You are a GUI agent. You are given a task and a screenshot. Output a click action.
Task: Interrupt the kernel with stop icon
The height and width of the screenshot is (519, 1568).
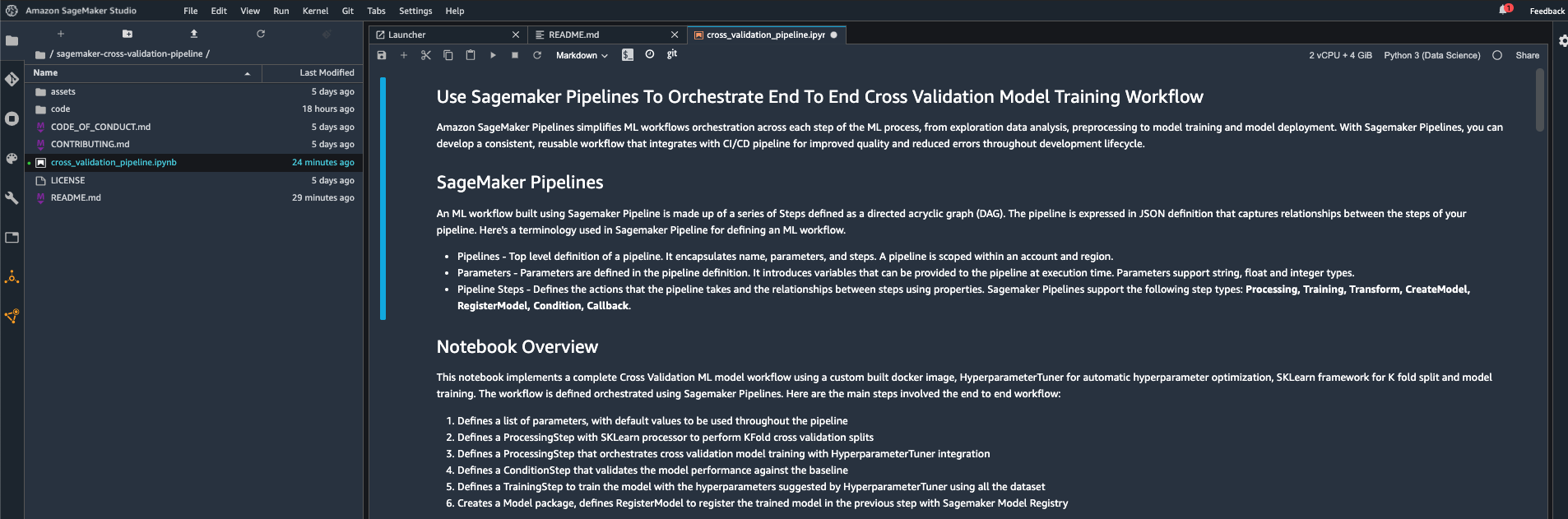(515, 55)
